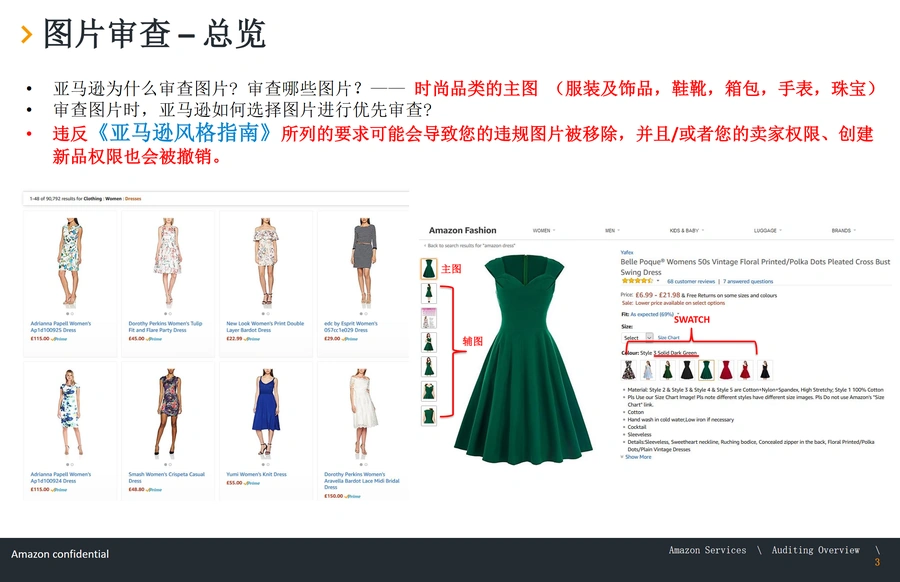Choose the last black dress swatch
The image size is (900, 582).
pos(765,370)
